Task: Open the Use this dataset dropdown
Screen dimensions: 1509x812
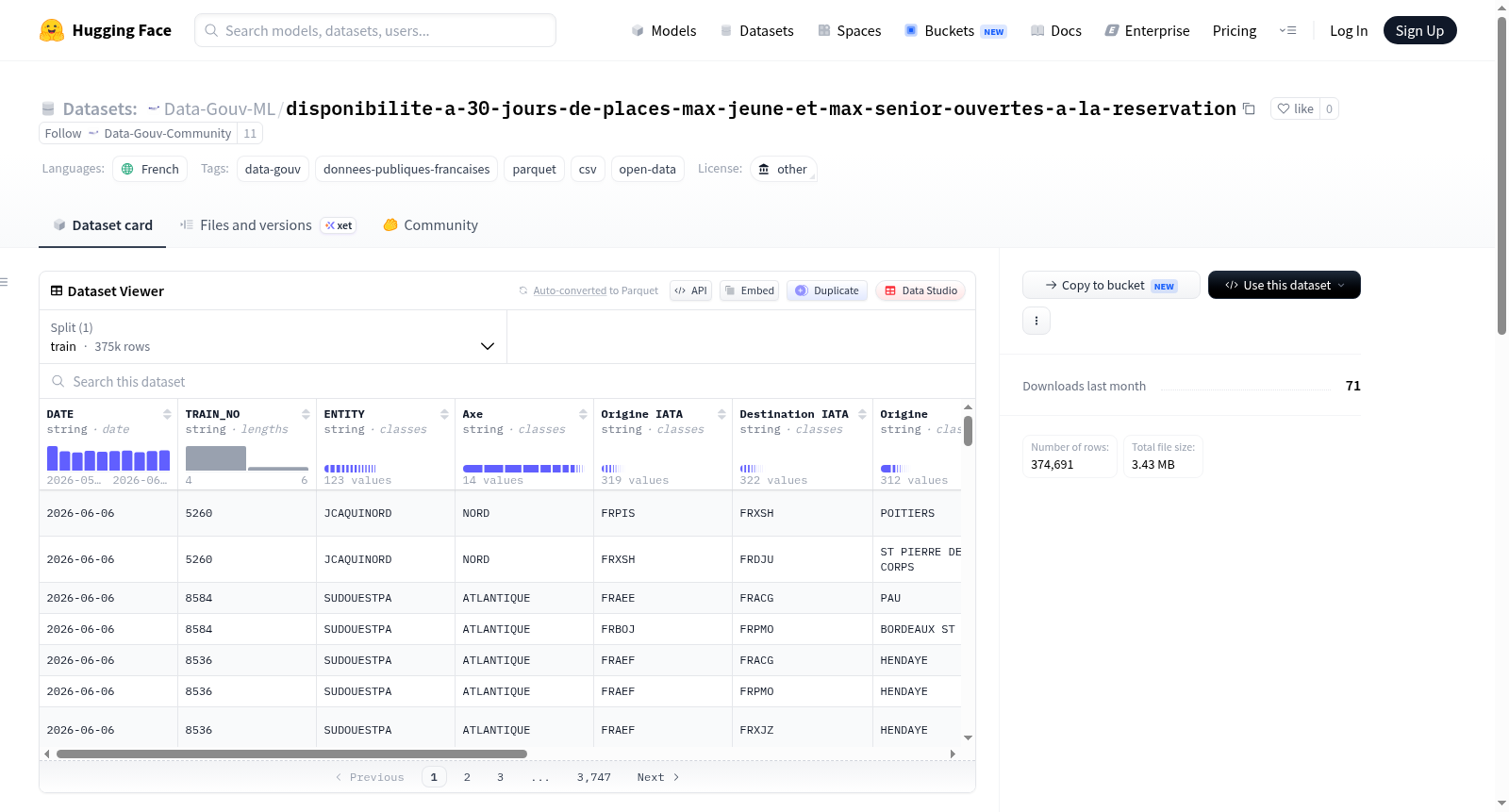Action: [1285, 285]
